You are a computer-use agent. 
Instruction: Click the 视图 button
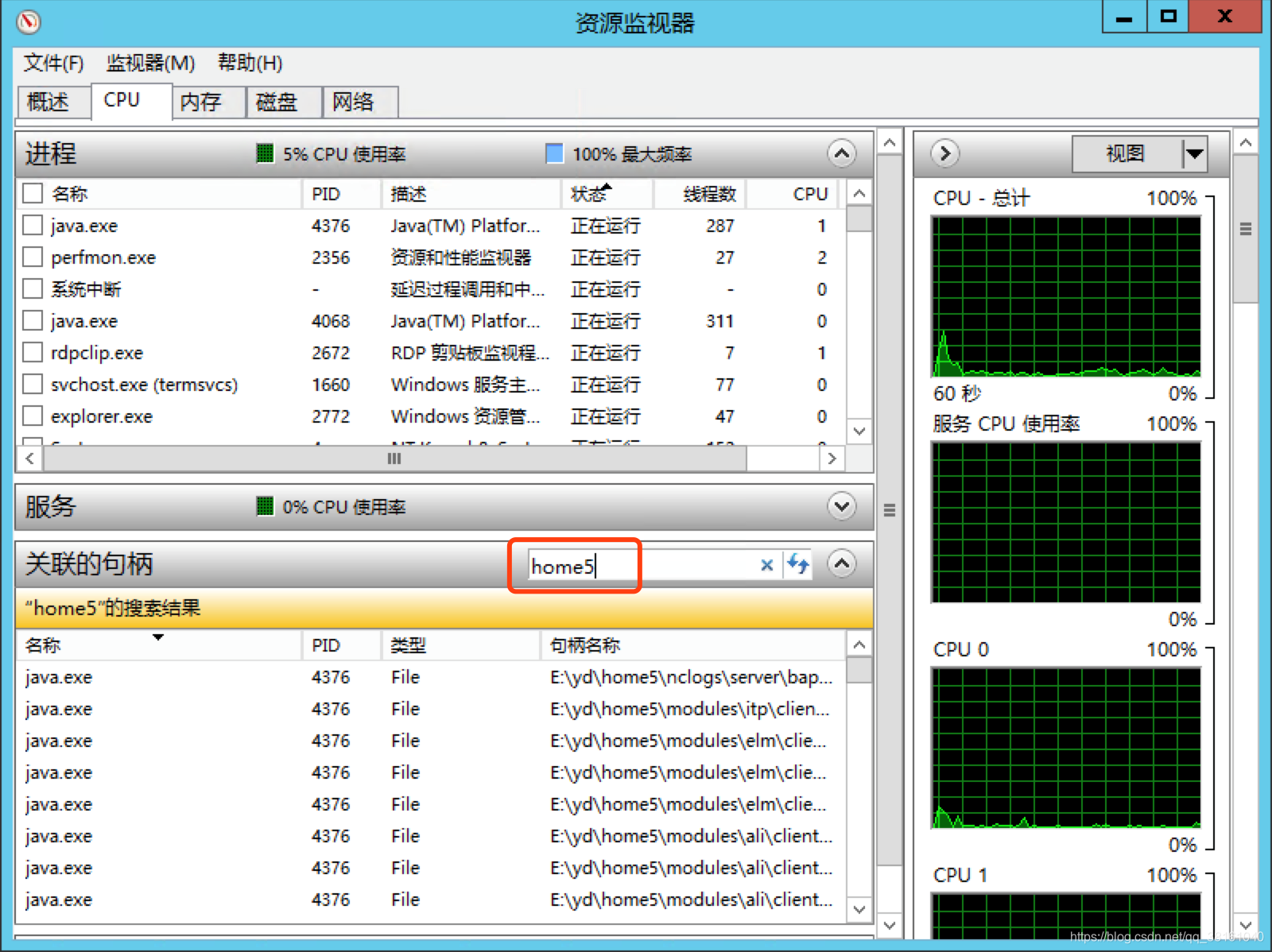click(x=1127, y=153)
